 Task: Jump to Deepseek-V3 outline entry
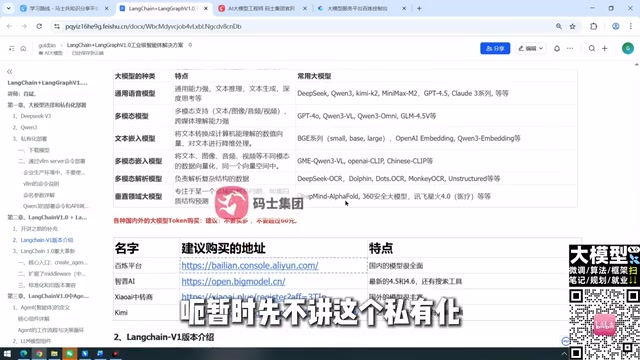[32, 116]
